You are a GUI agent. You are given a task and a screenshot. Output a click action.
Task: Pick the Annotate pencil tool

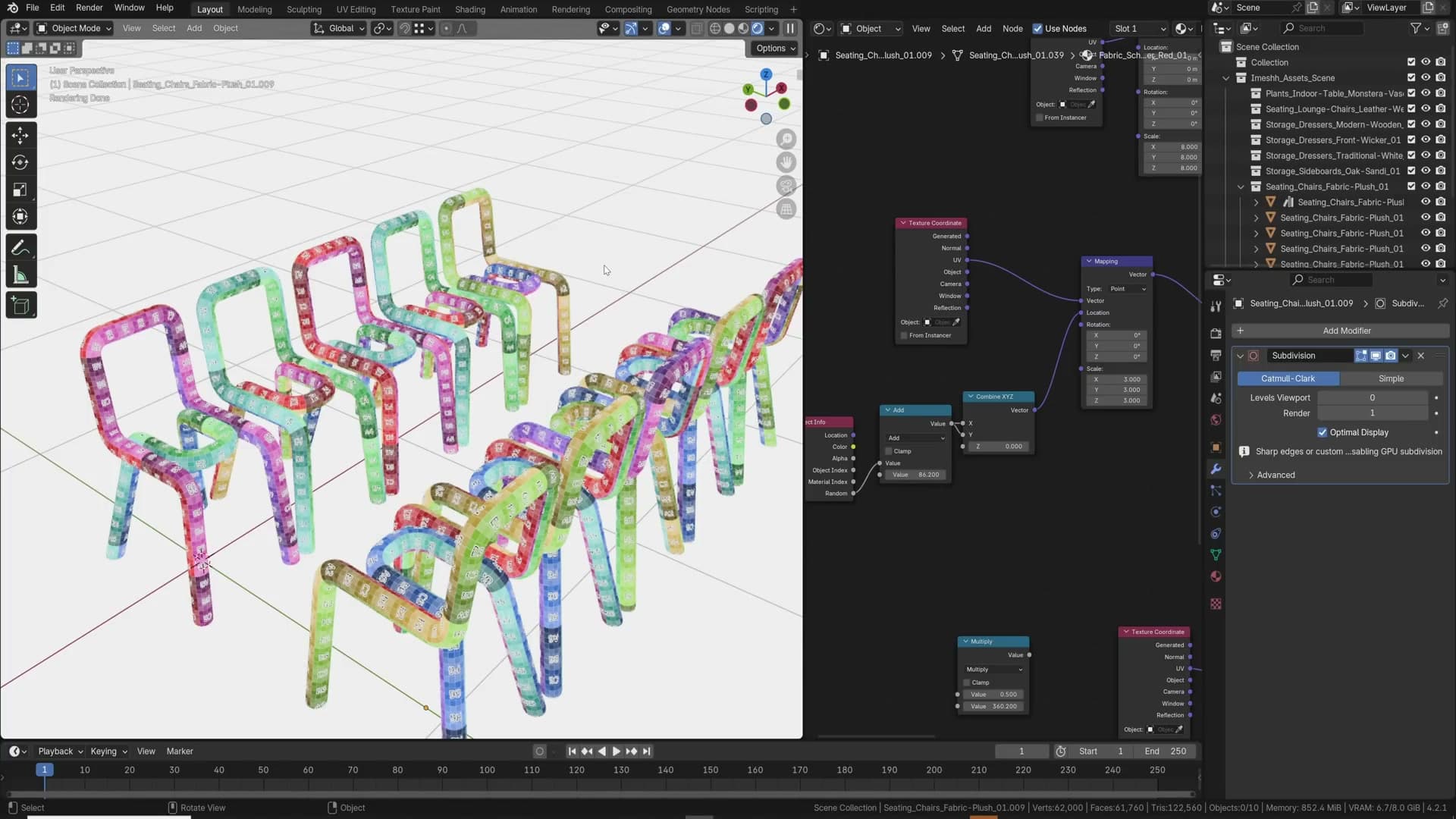(20, 248)
